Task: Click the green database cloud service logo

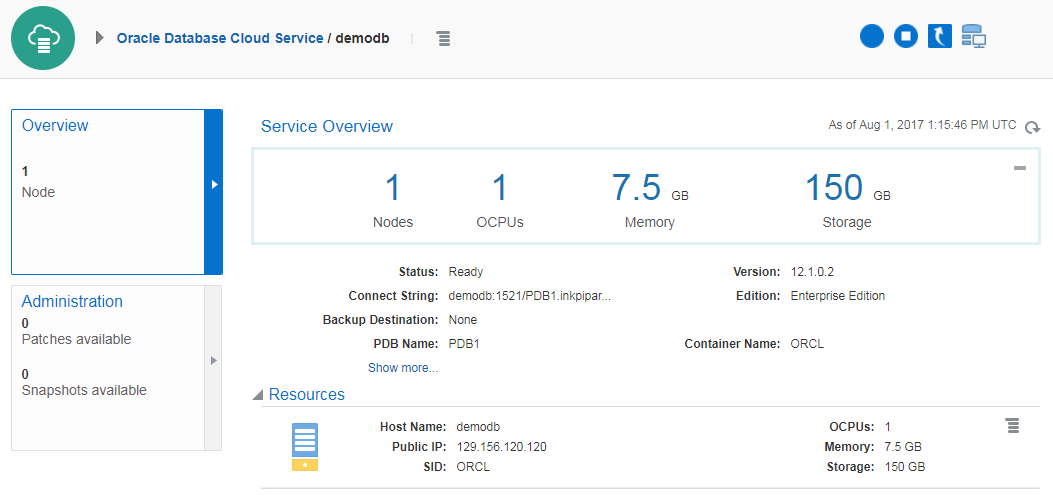Action: 43,38
